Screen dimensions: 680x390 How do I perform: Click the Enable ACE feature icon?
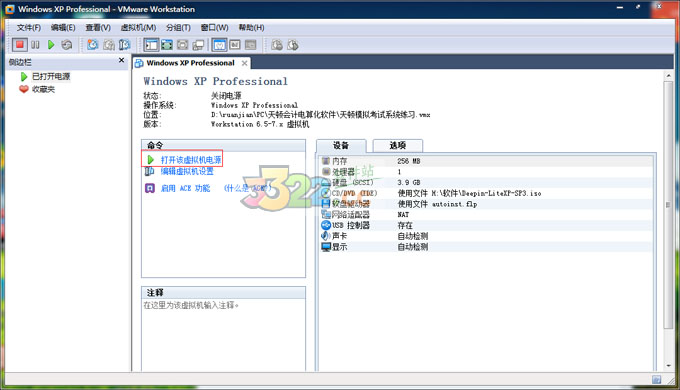coord(150,188)
